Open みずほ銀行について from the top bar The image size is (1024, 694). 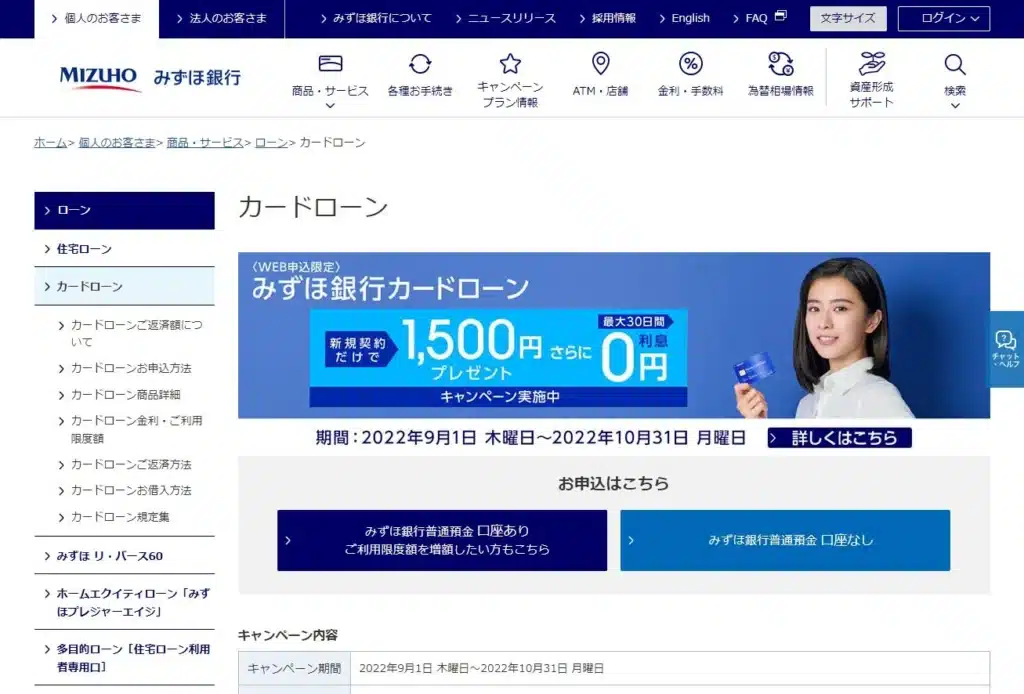(x=376, y=18)
